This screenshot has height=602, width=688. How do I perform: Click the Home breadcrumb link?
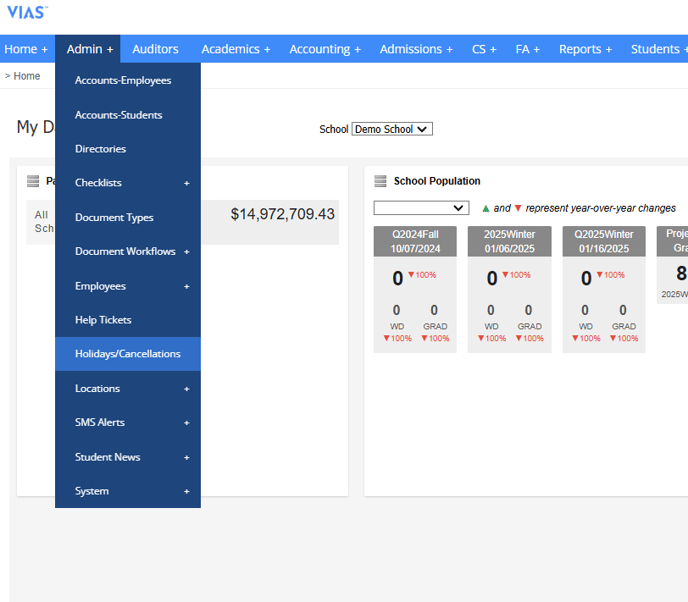(x=27, y=76)
